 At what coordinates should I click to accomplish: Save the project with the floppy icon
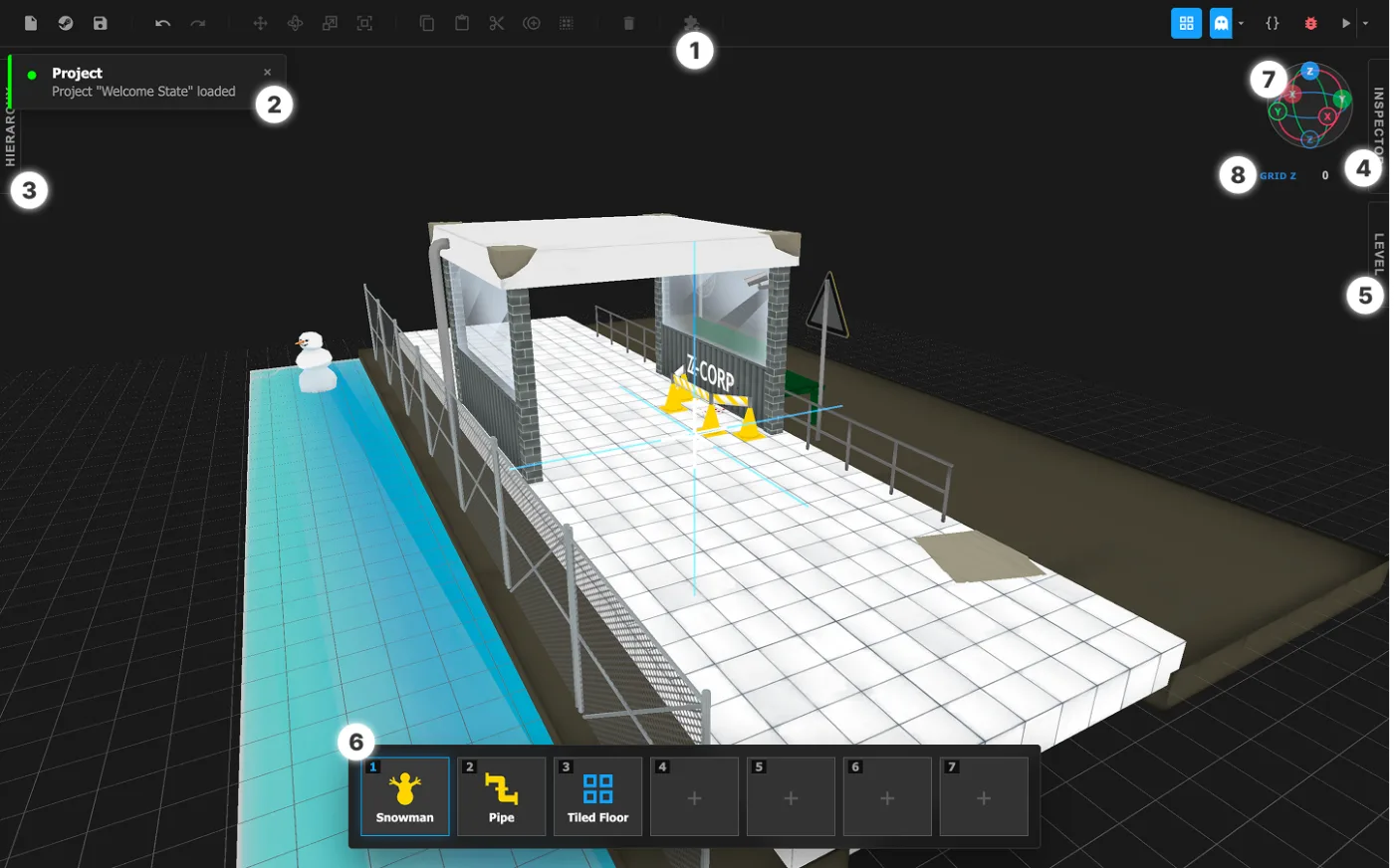click(101, 23)
